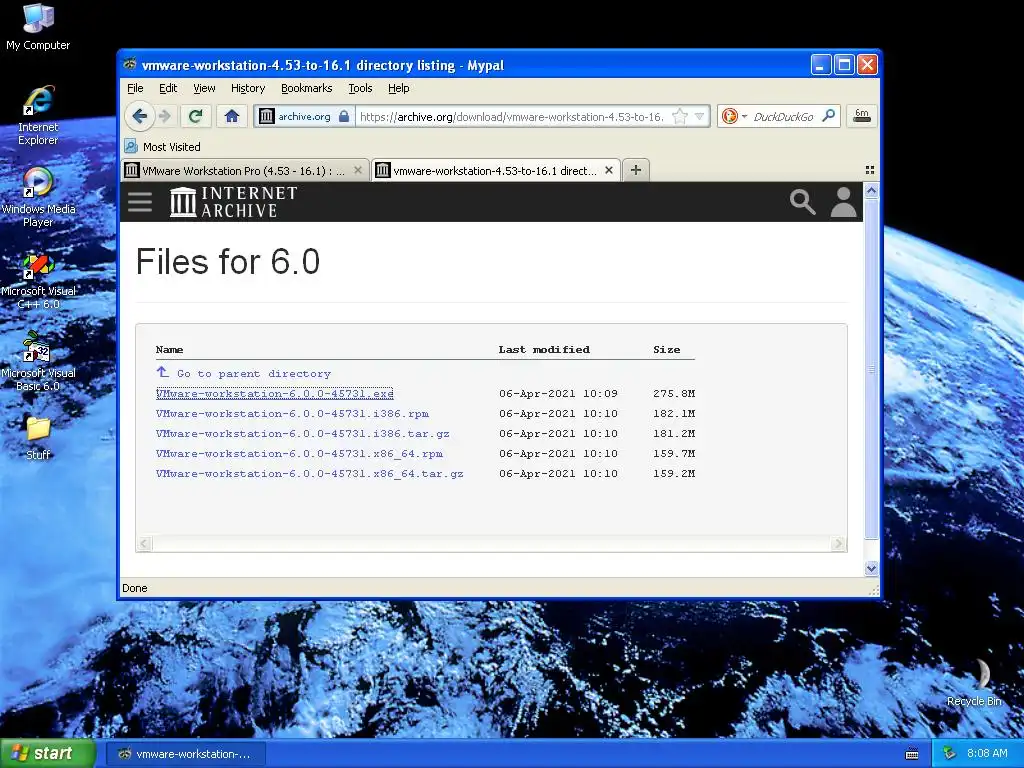Click the vertical scrollbar thumb

coord(871,369)
